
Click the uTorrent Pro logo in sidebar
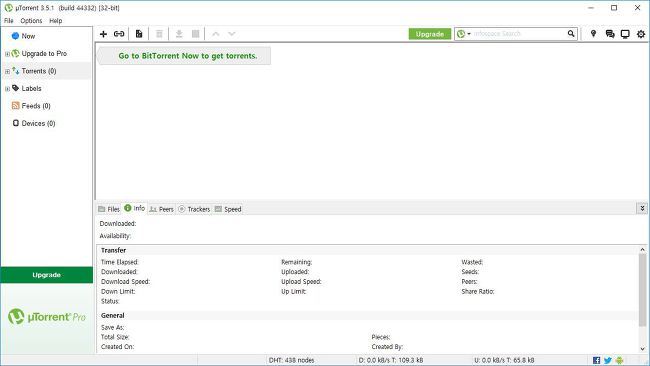click(47, 317)
